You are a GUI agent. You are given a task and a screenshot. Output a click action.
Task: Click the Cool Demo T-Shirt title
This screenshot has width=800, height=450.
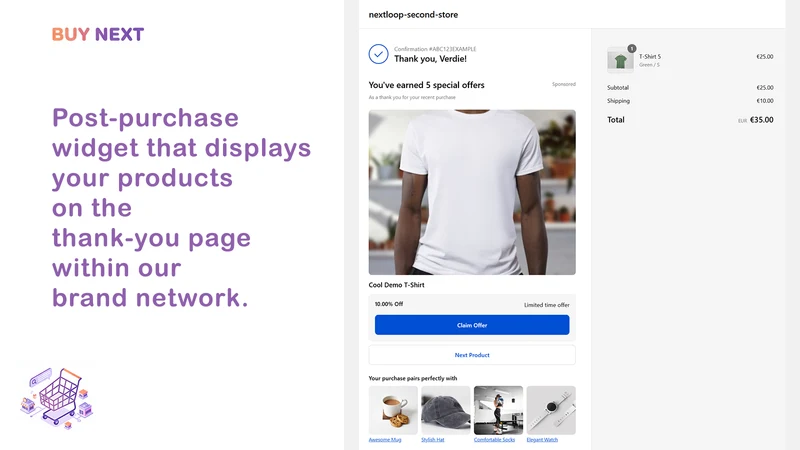click(396, 285)
